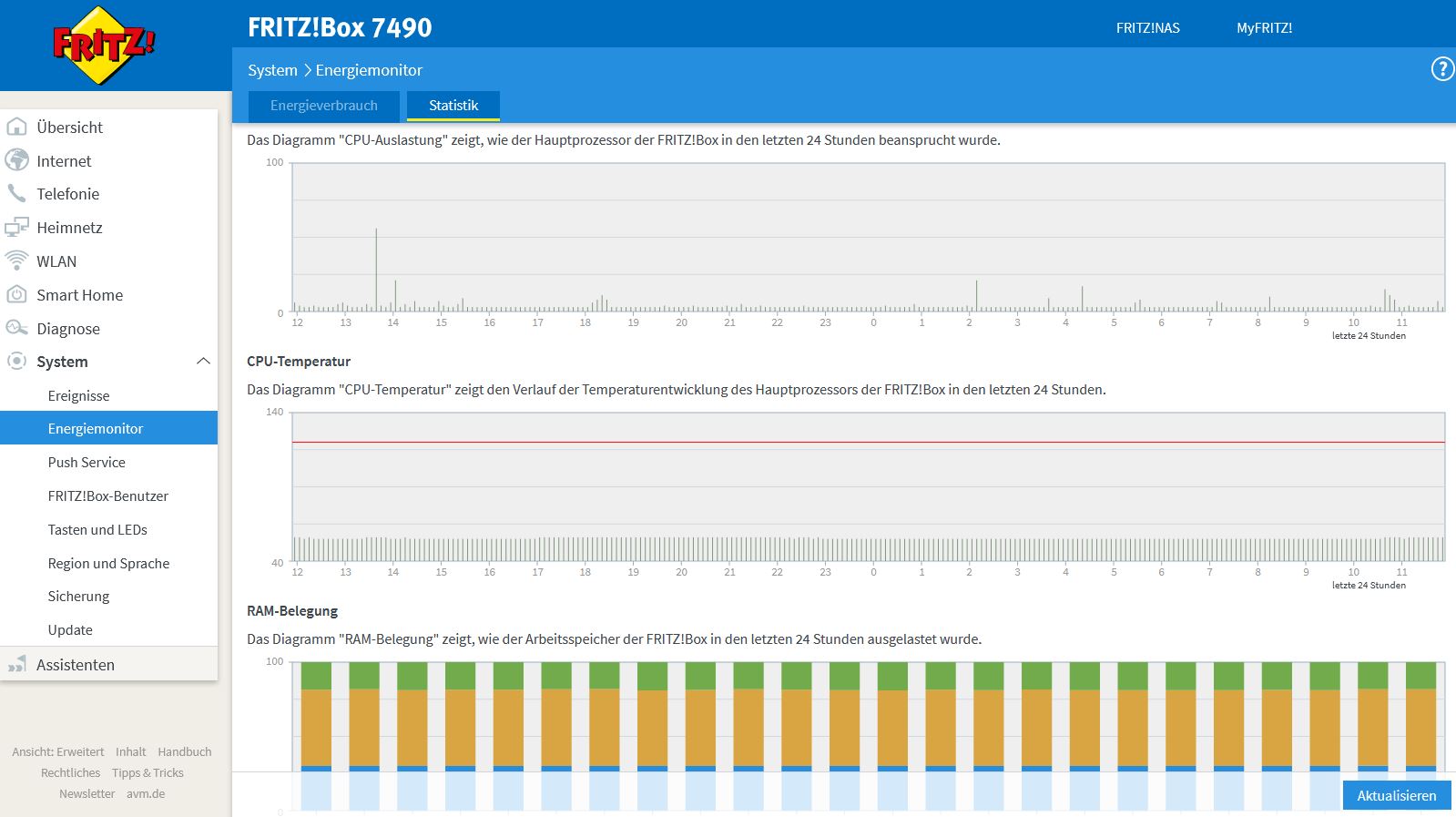Open the MyFRITZ! link in header
Screen dimensions: 1456x817
1264,27
